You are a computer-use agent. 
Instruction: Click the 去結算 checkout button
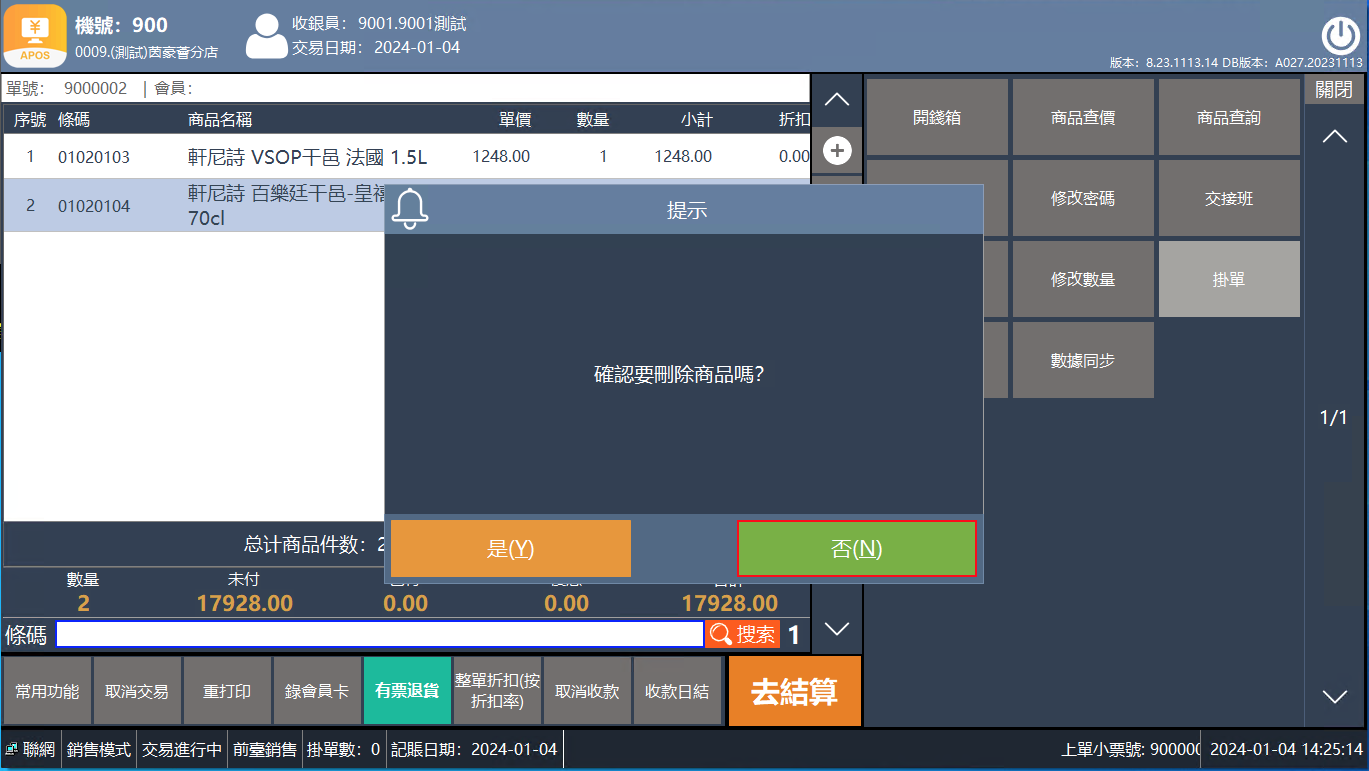(x=795, y=691)
